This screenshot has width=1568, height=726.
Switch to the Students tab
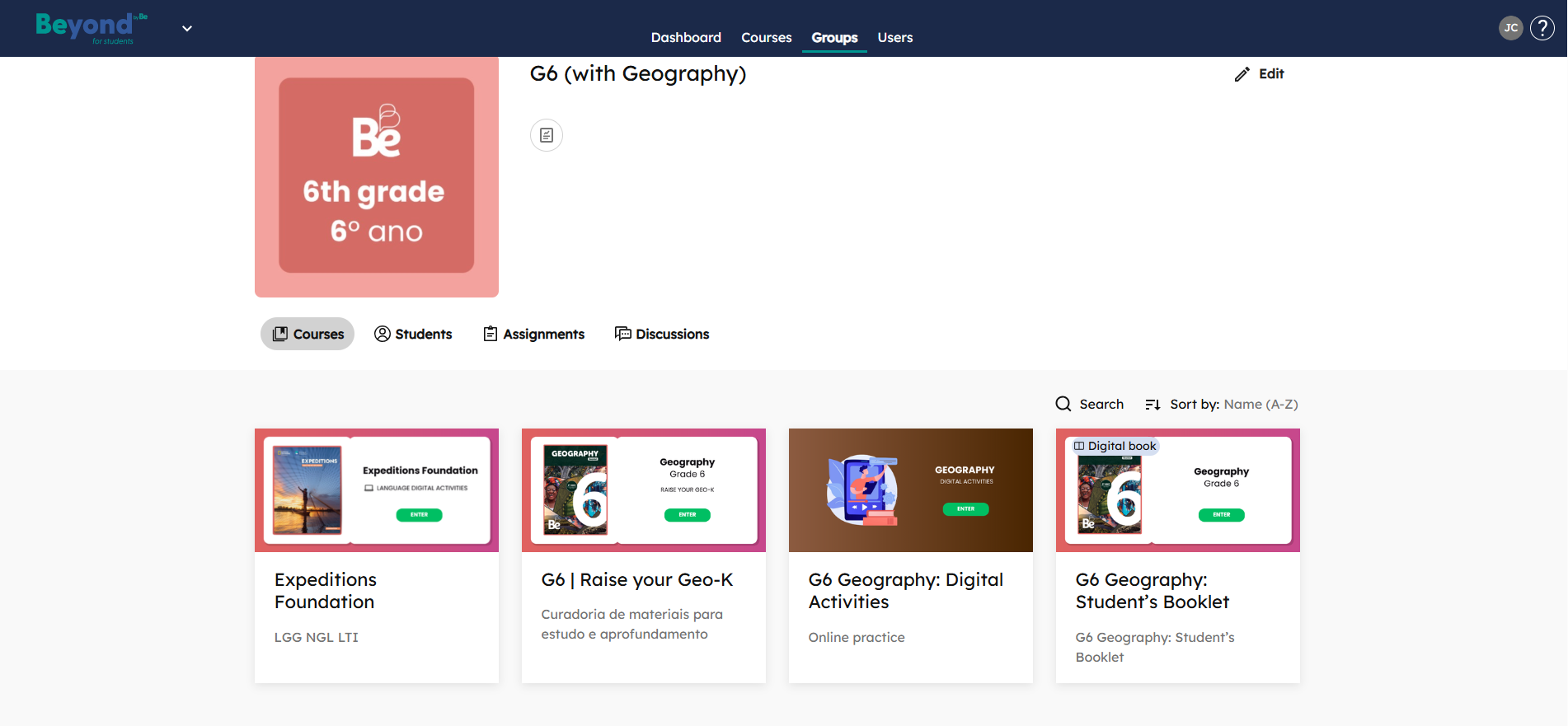pos(413,334)
